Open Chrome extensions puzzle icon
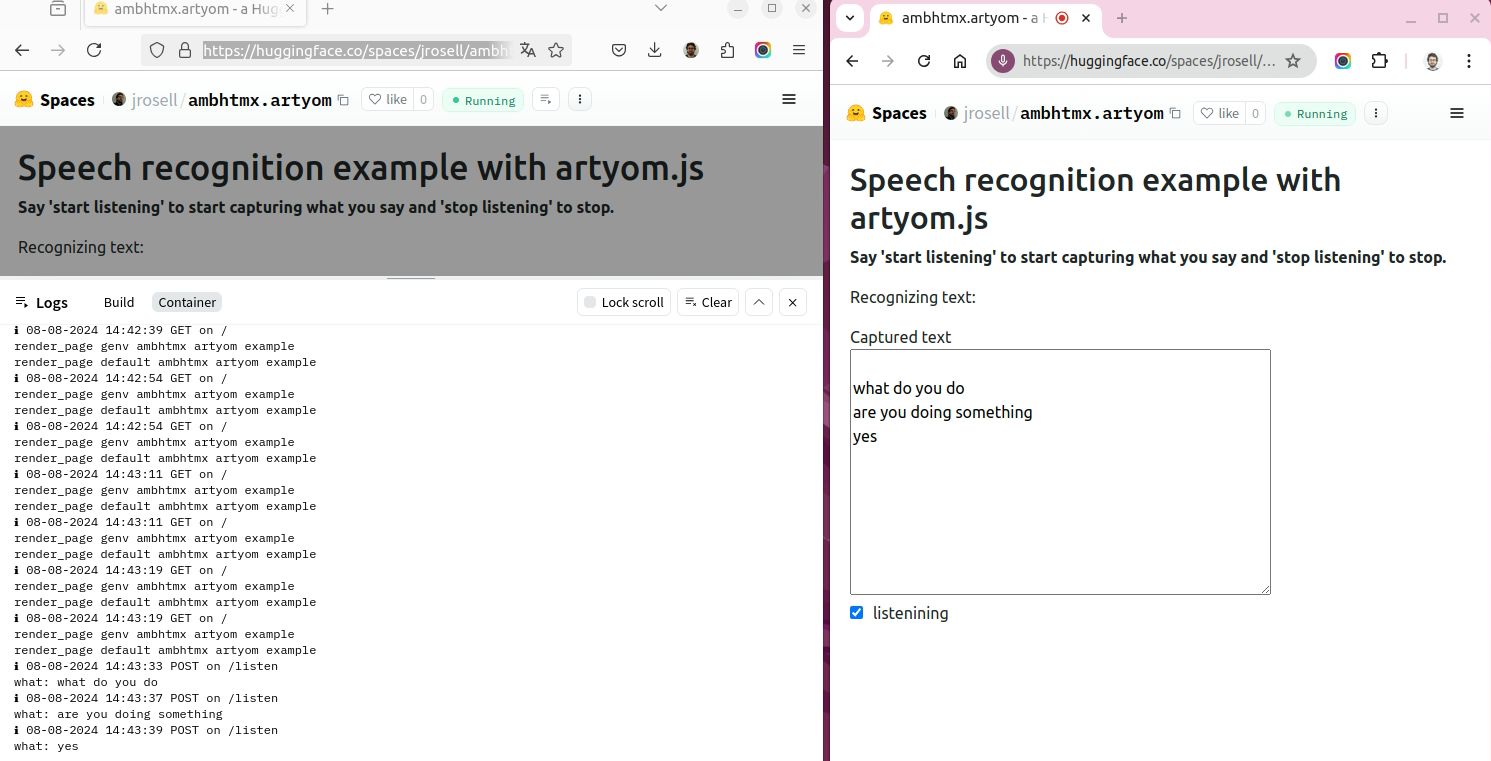This screenshot has height=761, width=1491. coord(1379,61)
